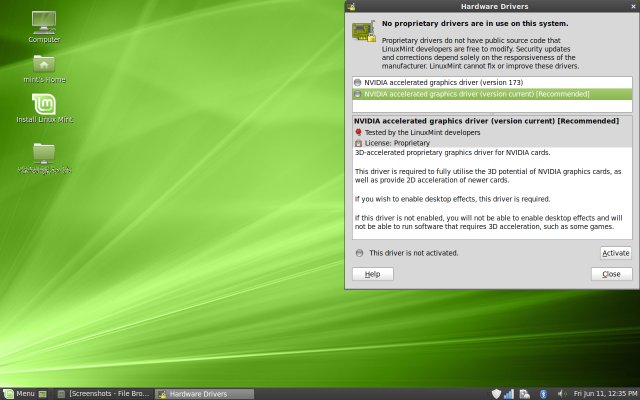Image resolution: width=640 pixels, height=400 pixels.
Task: Switch to Hardware Drivers taskbar window
Action: click(x=197, y=393)
